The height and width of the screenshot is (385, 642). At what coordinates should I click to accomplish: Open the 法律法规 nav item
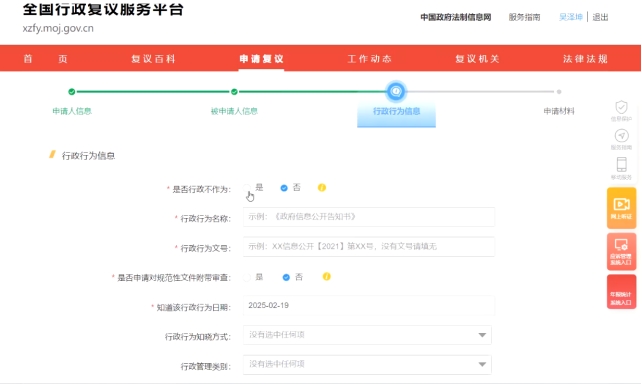tap(585, 59)
